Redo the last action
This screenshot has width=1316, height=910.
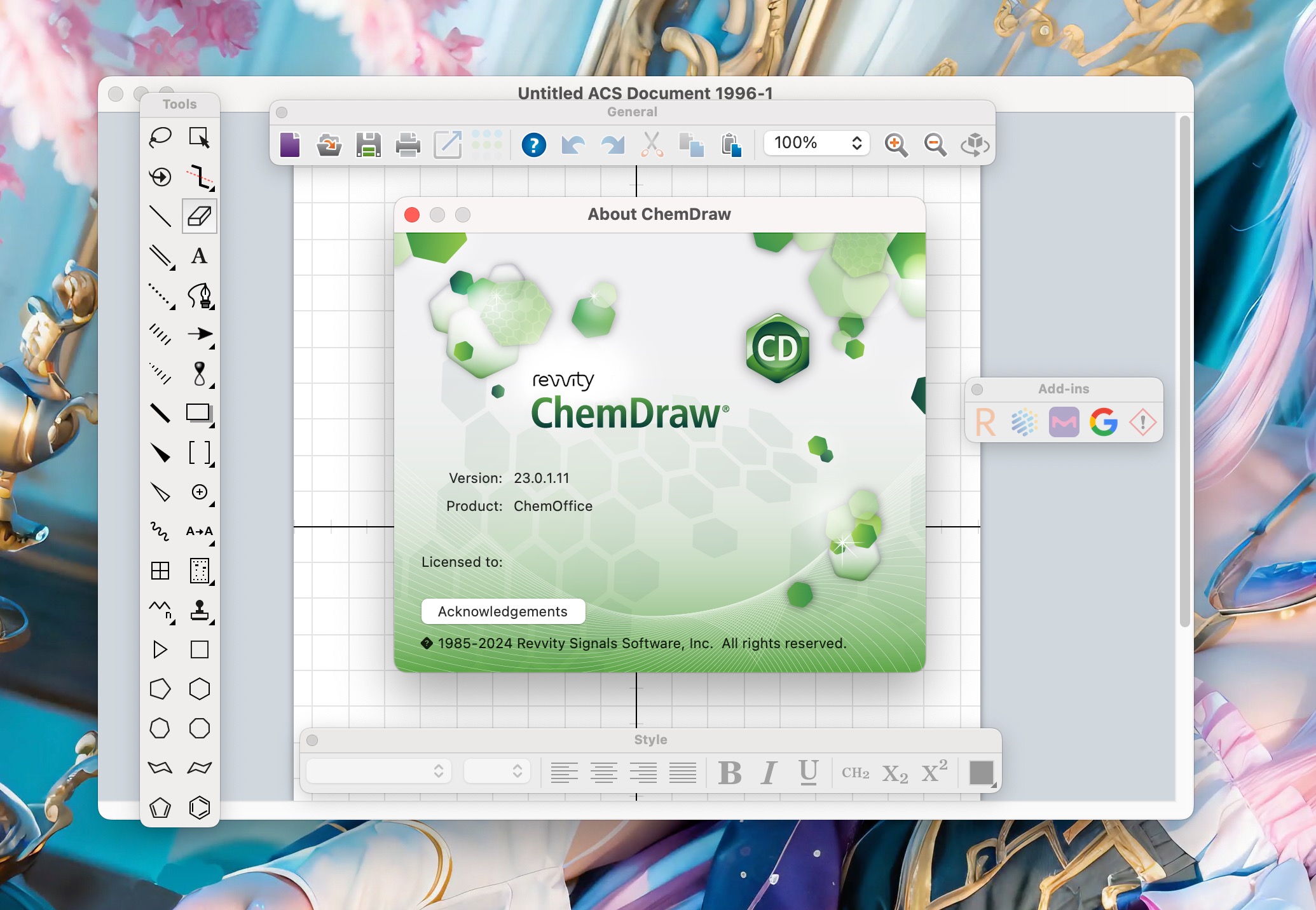[x=613, y=144]
